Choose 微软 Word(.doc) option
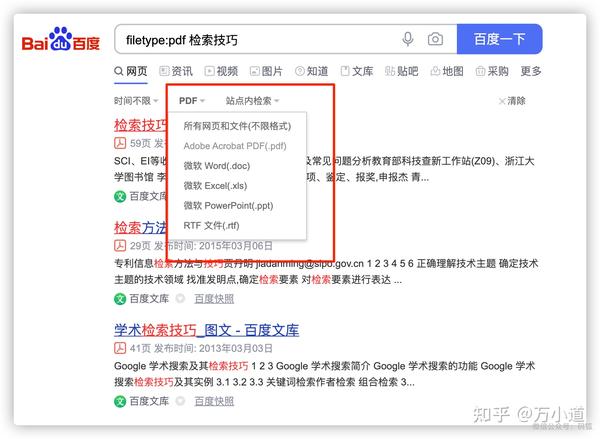This screenshot has width=600, height=439. 217,166
